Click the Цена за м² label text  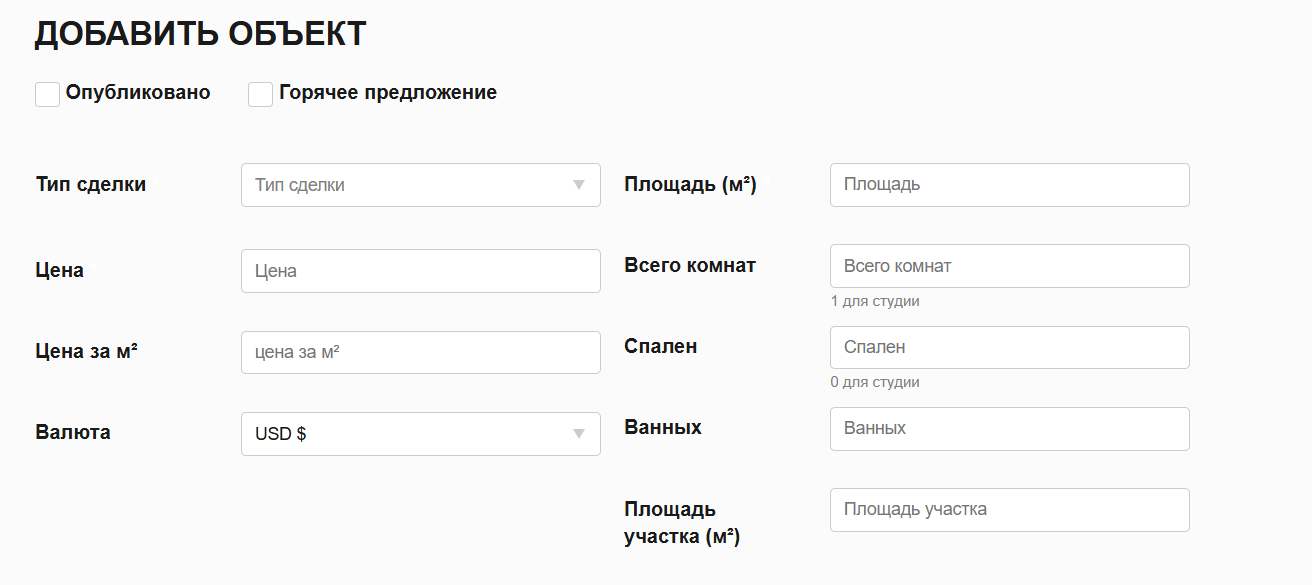86,351
